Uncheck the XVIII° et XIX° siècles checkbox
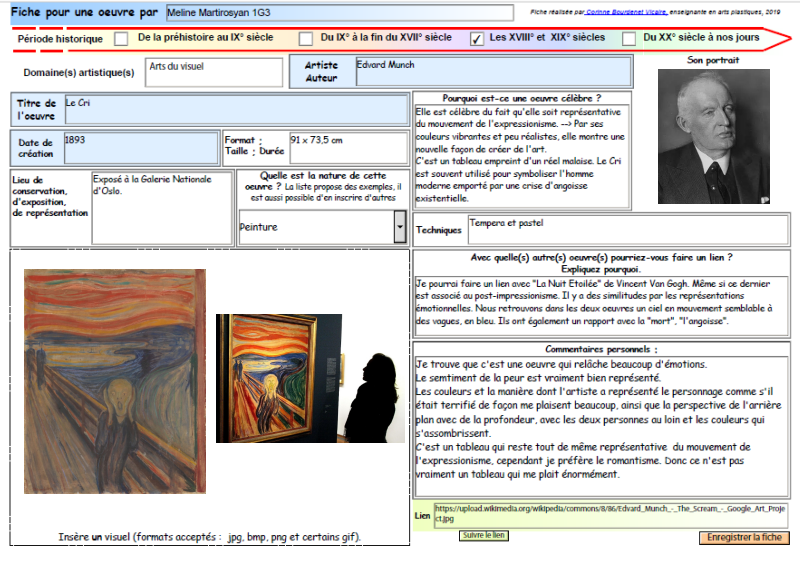The height and width of the screenshot is (566, 800). coord(477,39)
